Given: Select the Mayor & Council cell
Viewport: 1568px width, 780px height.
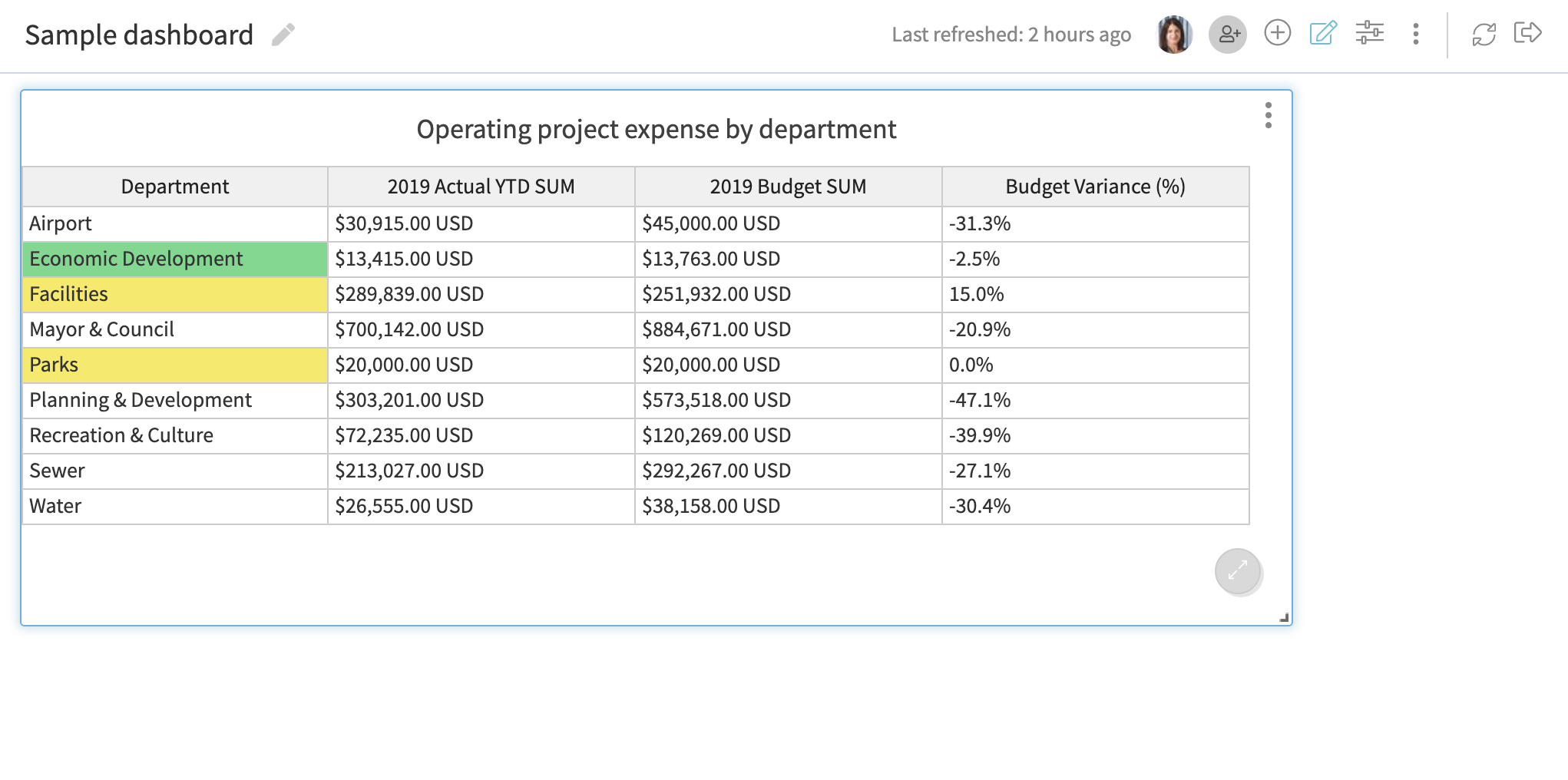Looking at the screenshot, I should click(x=175, y=329).
